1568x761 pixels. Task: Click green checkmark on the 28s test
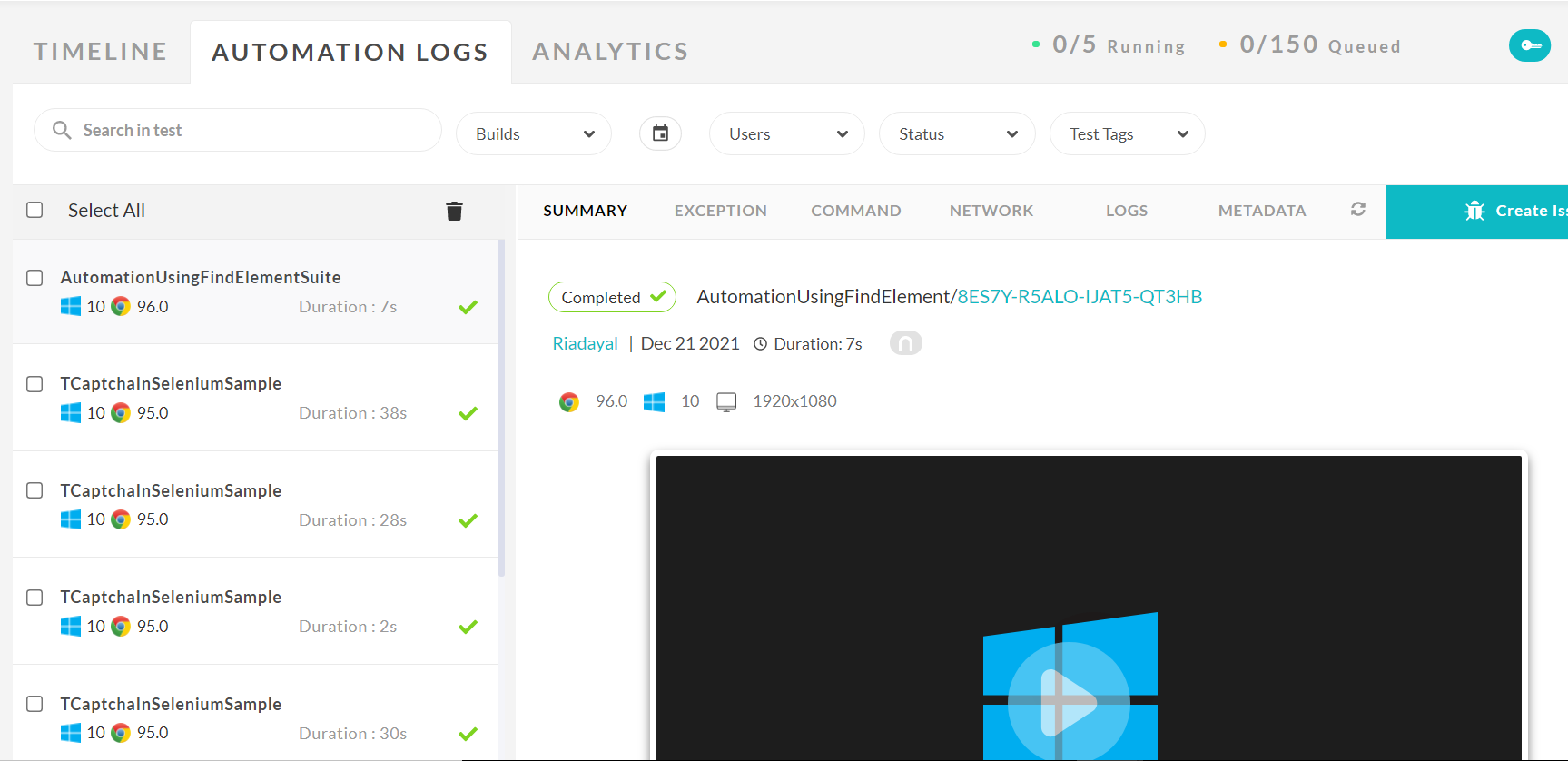(x=468, y=520)
